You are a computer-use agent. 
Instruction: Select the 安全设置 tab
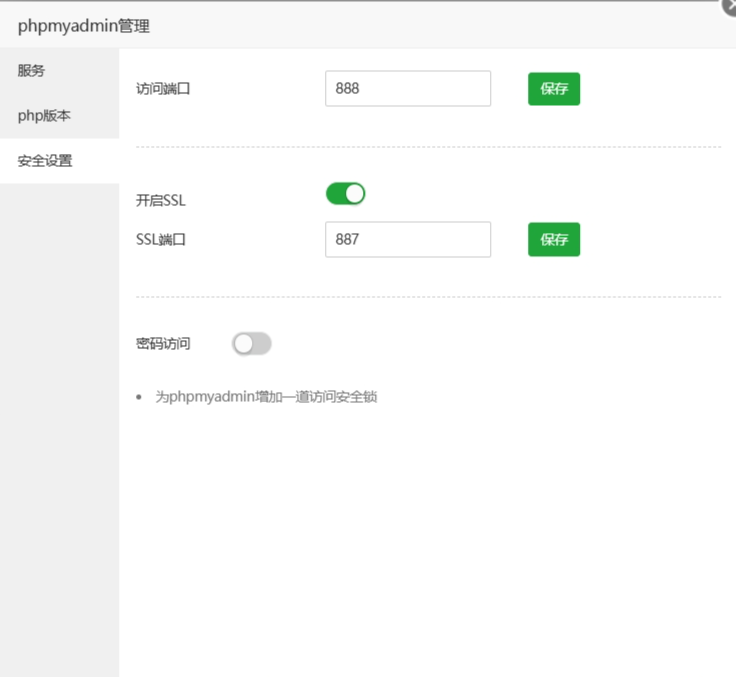click(60, 161)
